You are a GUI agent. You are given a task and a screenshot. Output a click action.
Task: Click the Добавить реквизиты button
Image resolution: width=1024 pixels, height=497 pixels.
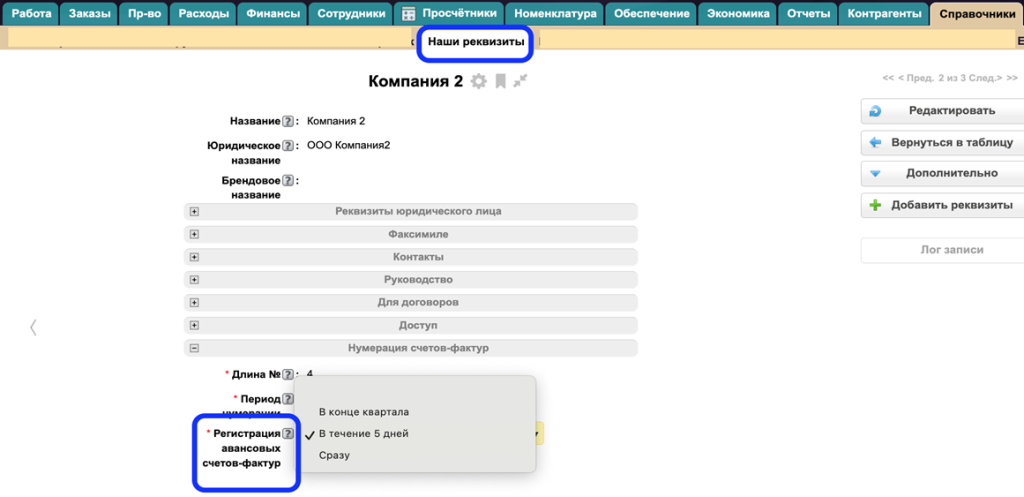[941, 205]
